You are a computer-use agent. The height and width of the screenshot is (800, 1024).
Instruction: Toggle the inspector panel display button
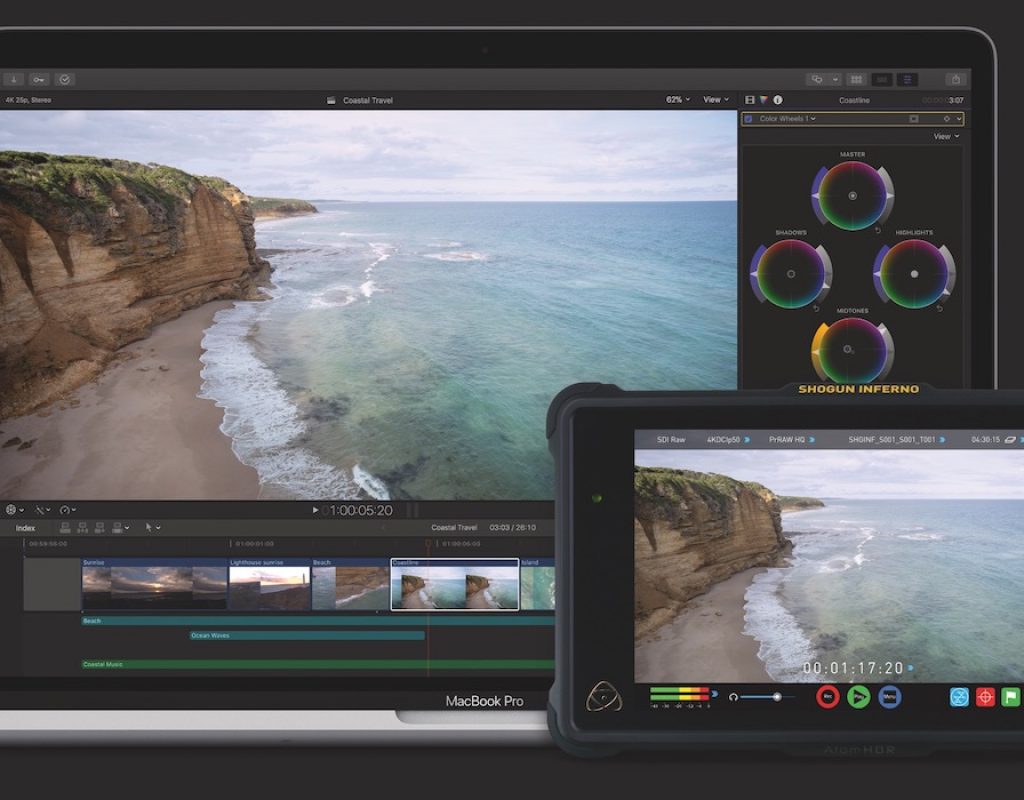tap(907, 80)
